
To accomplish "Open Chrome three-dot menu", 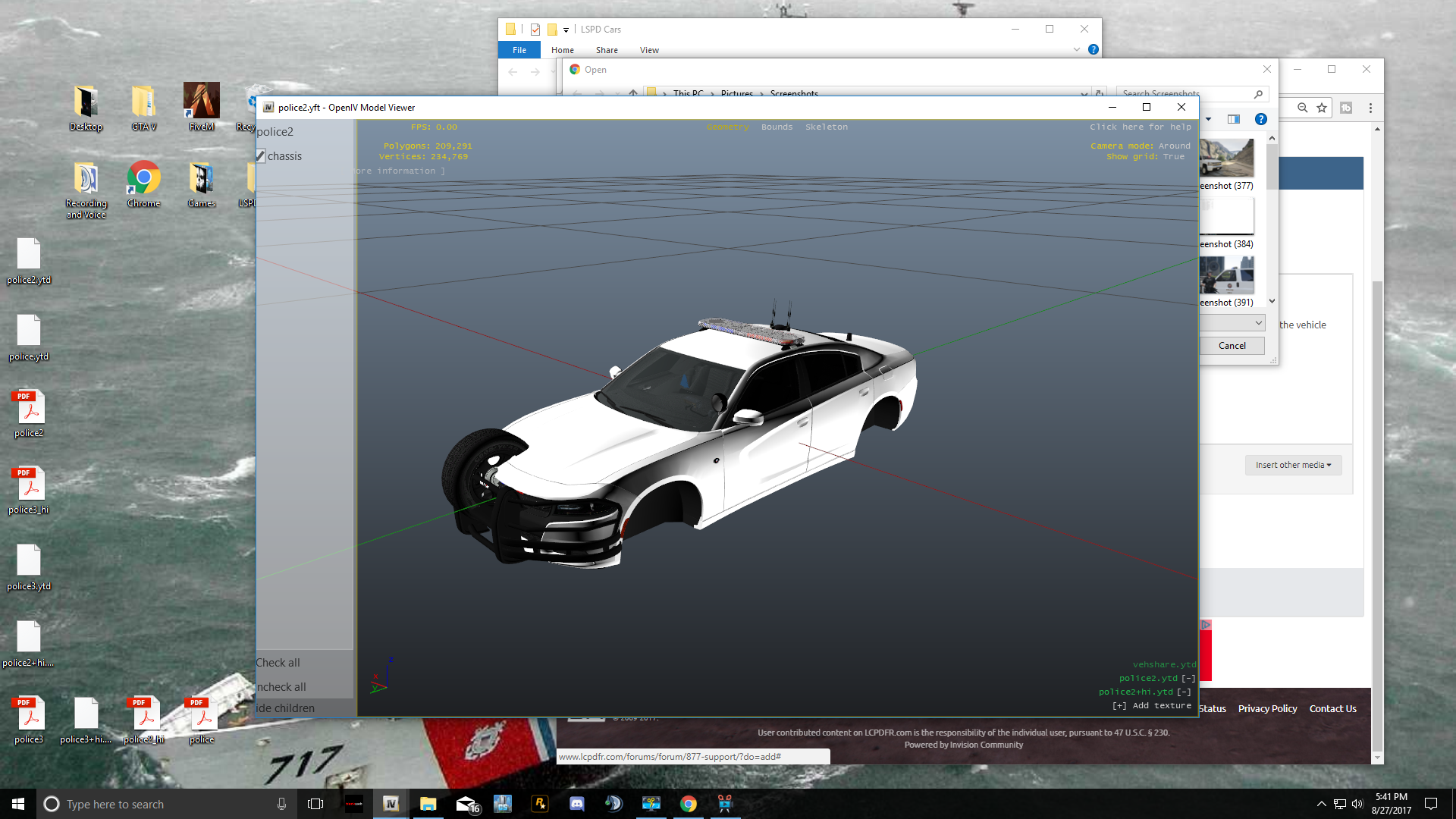I will tap(1370, 108).
